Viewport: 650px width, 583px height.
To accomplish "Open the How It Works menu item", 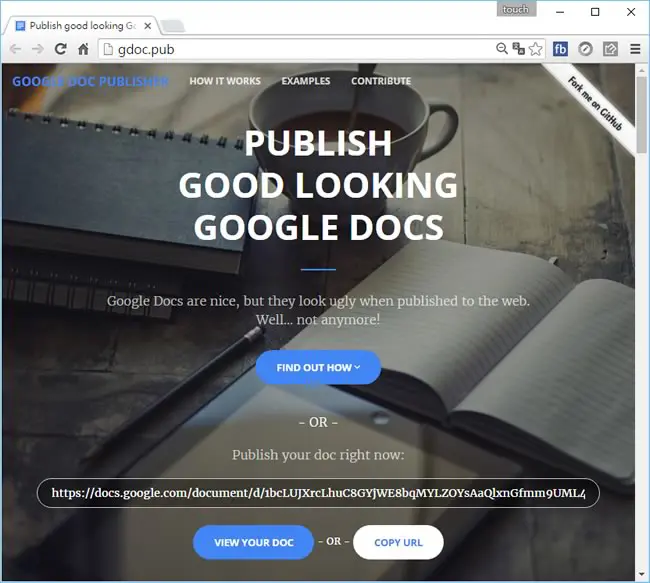I will pos(225,81).
